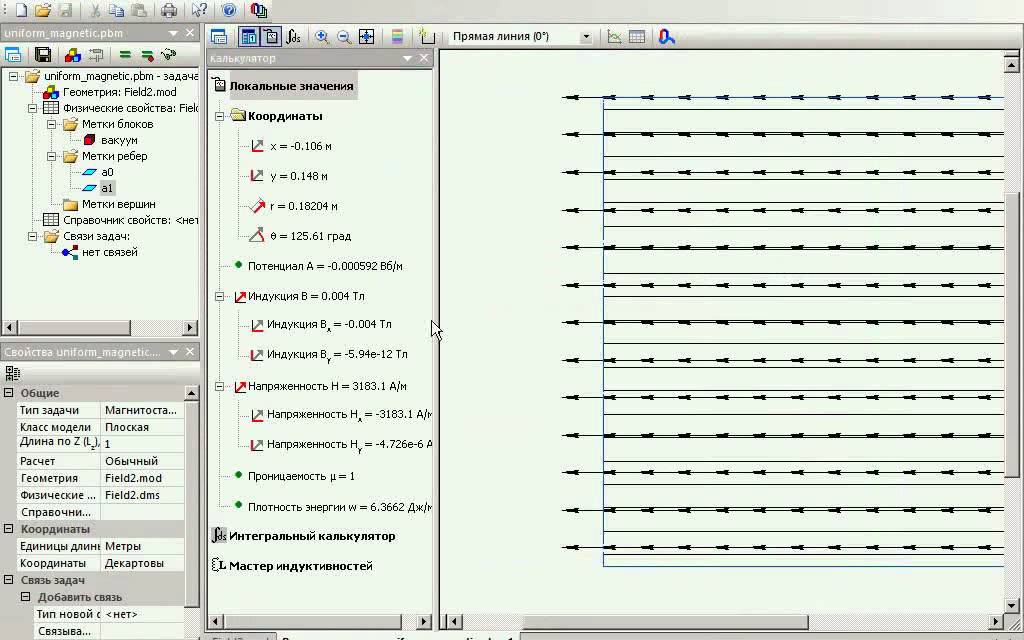Select Геометрия: Field2.mod tree item

[119, 92]
